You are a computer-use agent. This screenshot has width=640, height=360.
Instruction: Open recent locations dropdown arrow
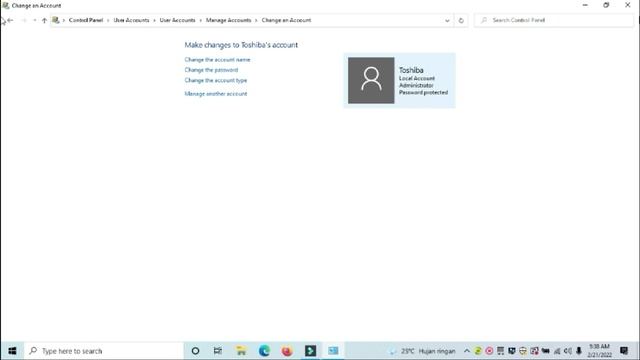tap(35, 20)
